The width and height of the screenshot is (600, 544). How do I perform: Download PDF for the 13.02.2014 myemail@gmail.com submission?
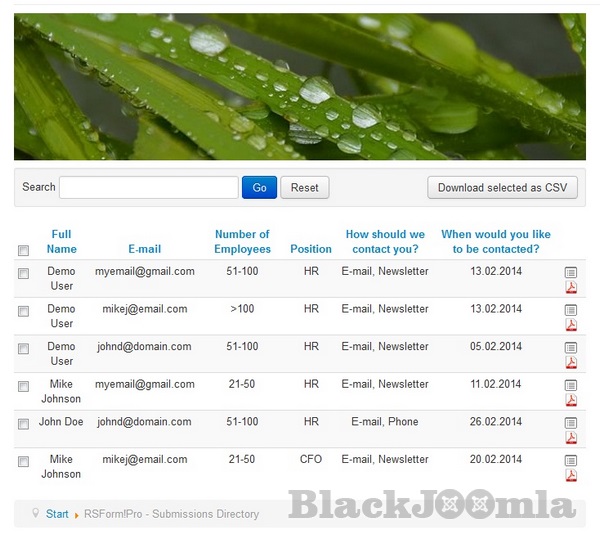(x=571, y=288)
